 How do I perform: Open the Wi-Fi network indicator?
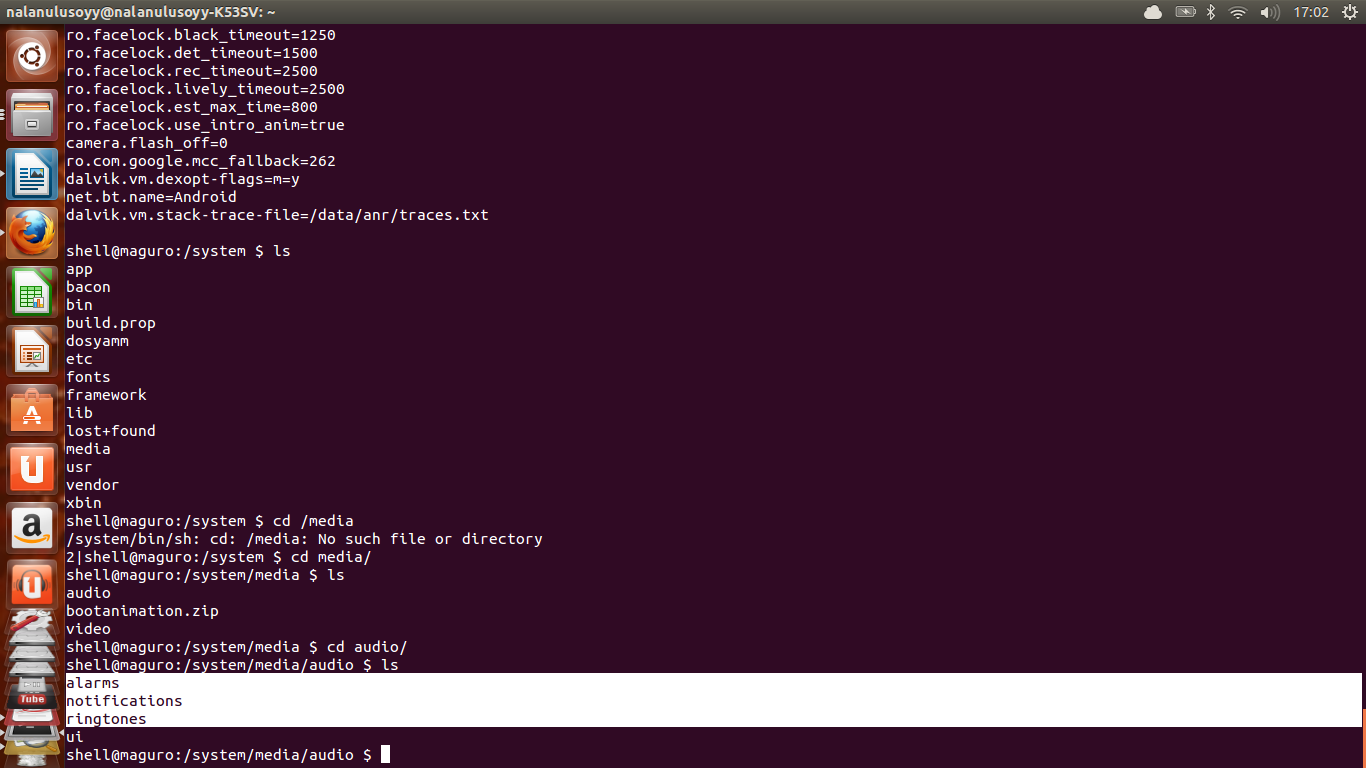[1238, 12]
